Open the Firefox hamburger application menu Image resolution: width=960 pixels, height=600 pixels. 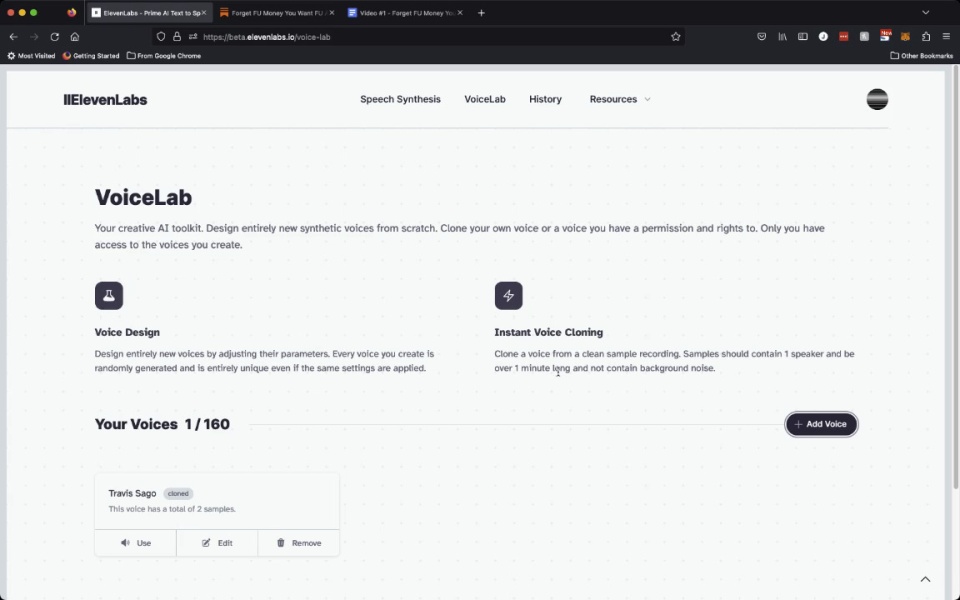tap(947, 37)
